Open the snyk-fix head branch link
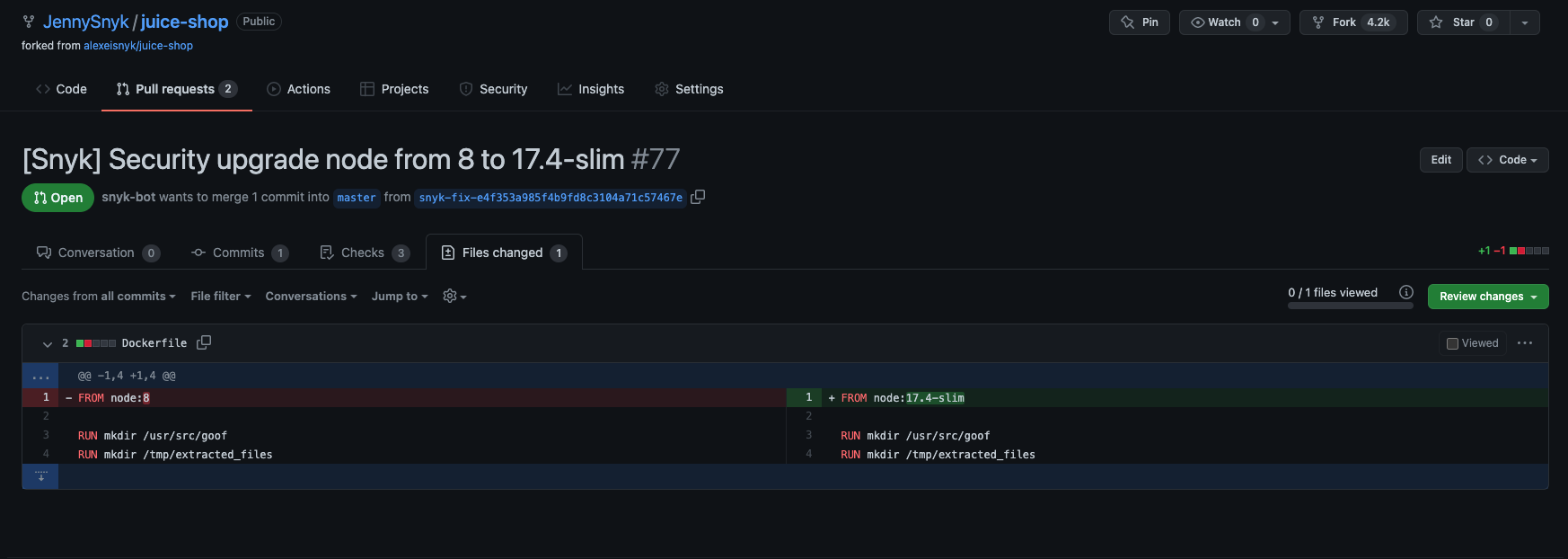Viewport: 1568px width, 559px height. (x=551, y=198)
